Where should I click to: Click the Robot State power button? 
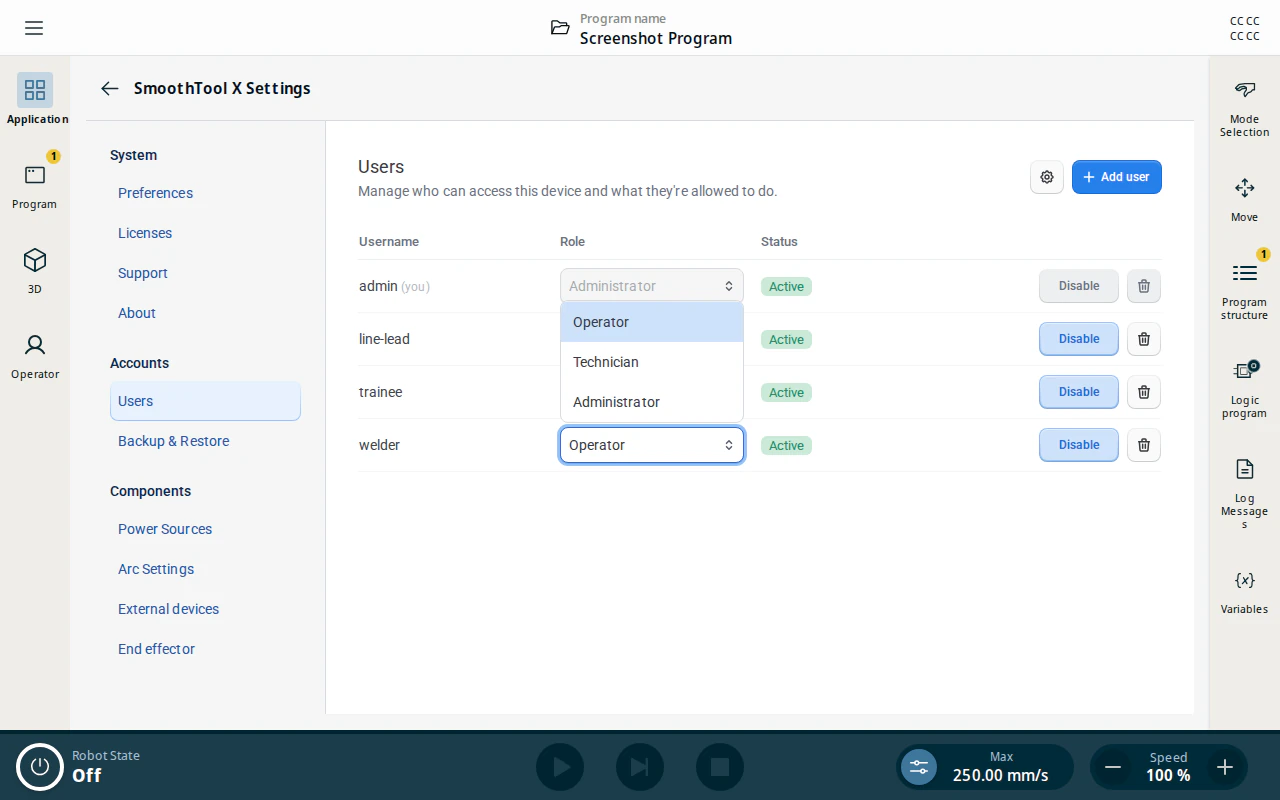pyautogui.click(x=40, y=767)
